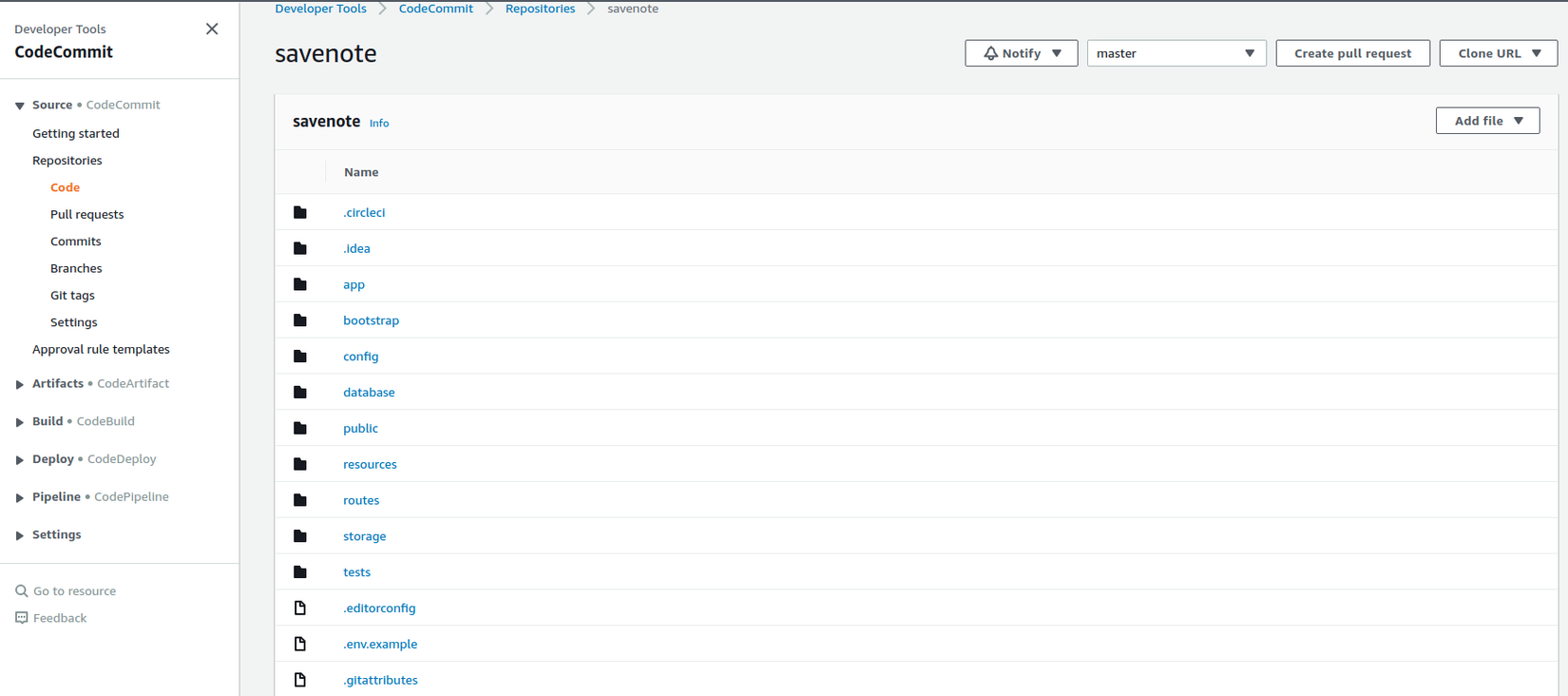Open the .circleci folder
The image size is (1568, 696).
pyautogui.click(x=364, y=212)
